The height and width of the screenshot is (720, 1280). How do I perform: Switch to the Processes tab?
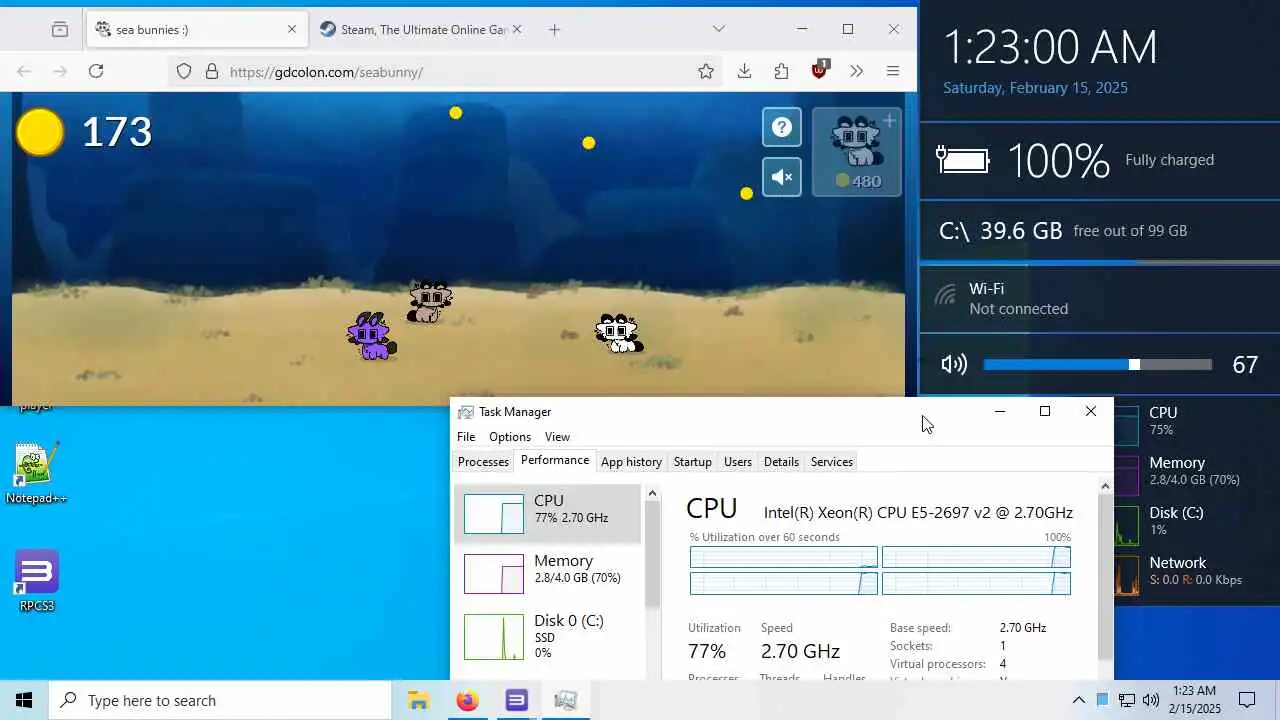tap(483, 462)
